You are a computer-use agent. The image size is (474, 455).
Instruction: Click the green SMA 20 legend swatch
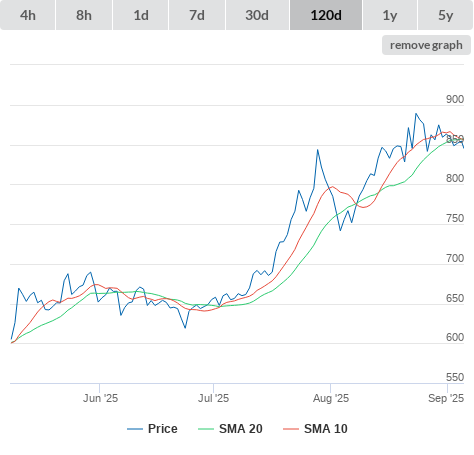pyautogui.click(x=206, y=429)
